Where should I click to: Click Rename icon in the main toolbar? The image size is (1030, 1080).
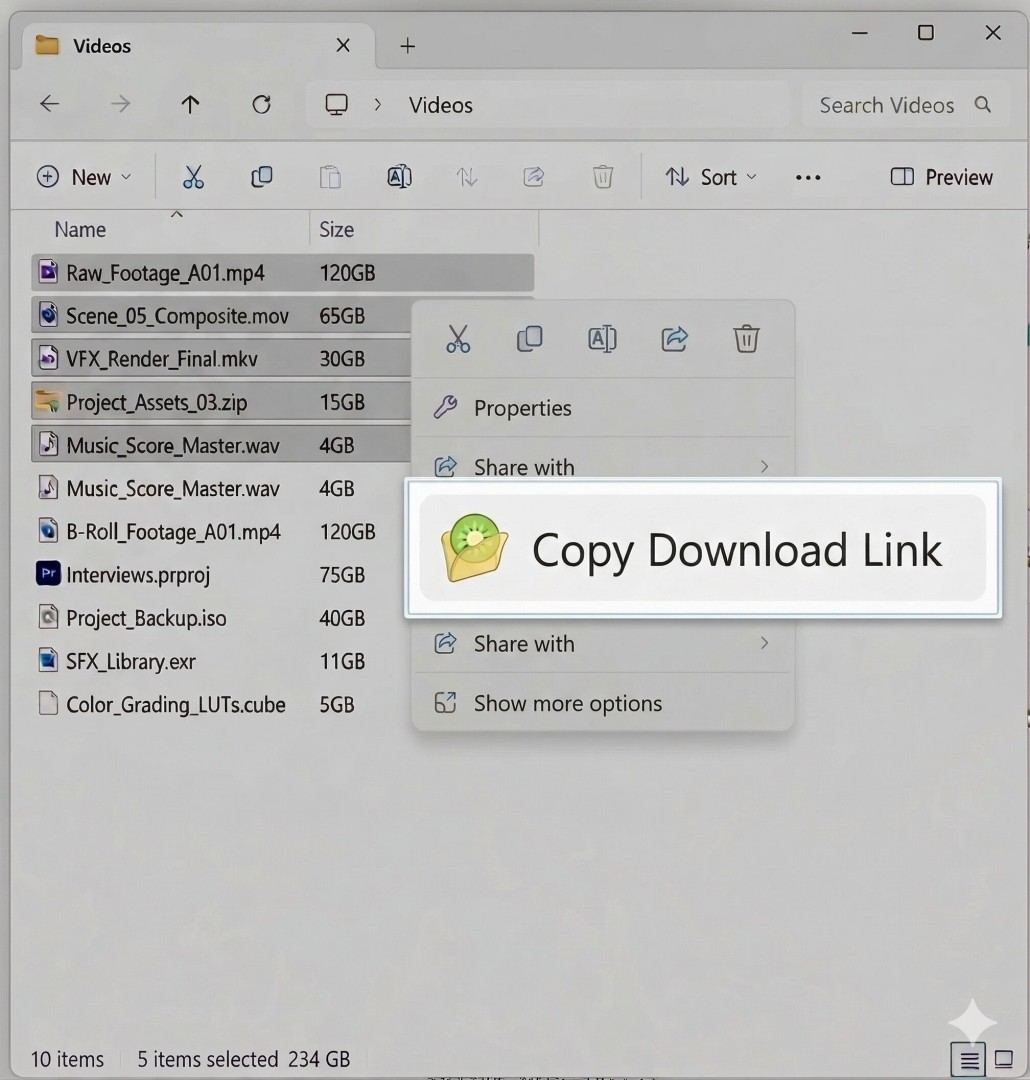[x=399, y=177]
